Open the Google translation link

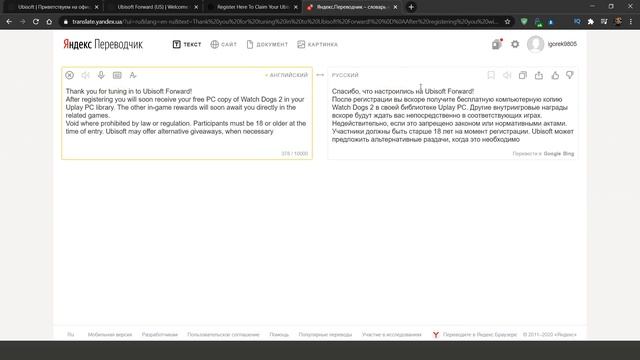click(x=552, y=153)
